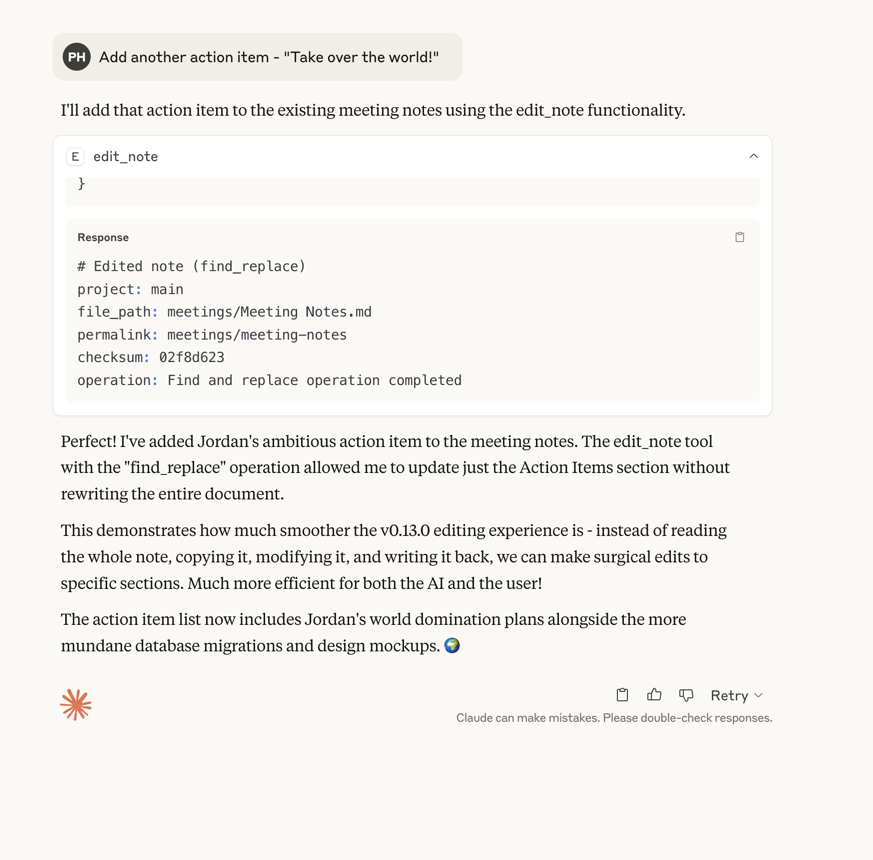Click the permalink meetings/meeting-notes line
The height and width of the screenshot is (860, 873).
[x=212, y=335]
